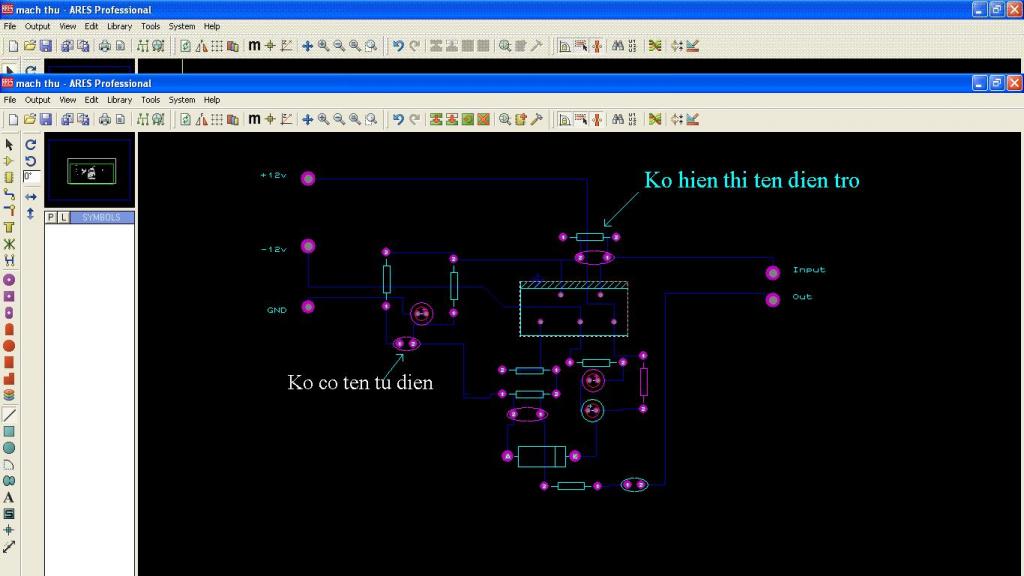Image resolution: width=1024 pixels, height=576 pixels.
Task: Mirror horizontally with the X-flip button
Action: pos(31,197)
